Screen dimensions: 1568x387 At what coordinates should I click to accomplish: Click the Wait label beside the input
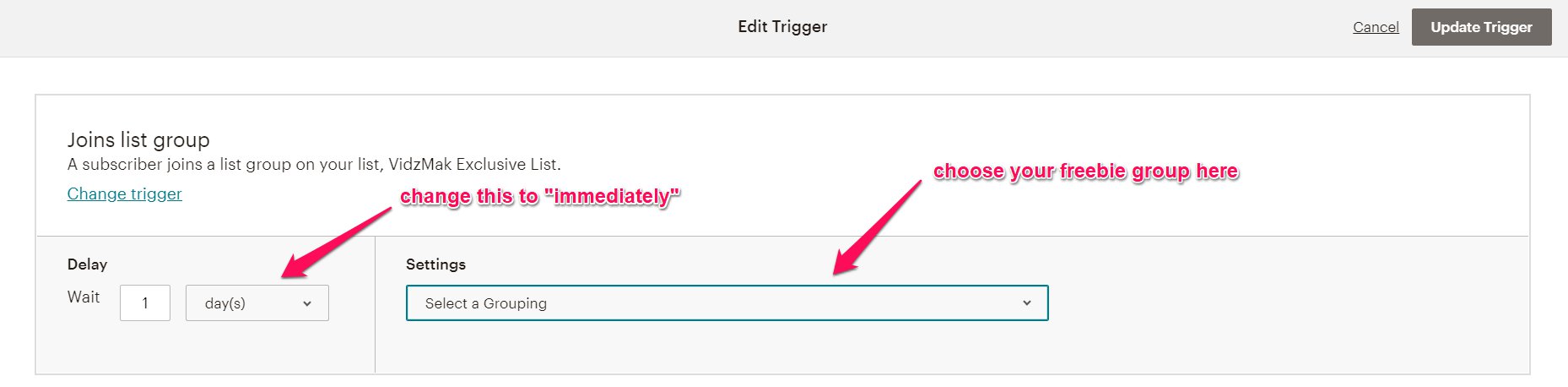[84, 297]
